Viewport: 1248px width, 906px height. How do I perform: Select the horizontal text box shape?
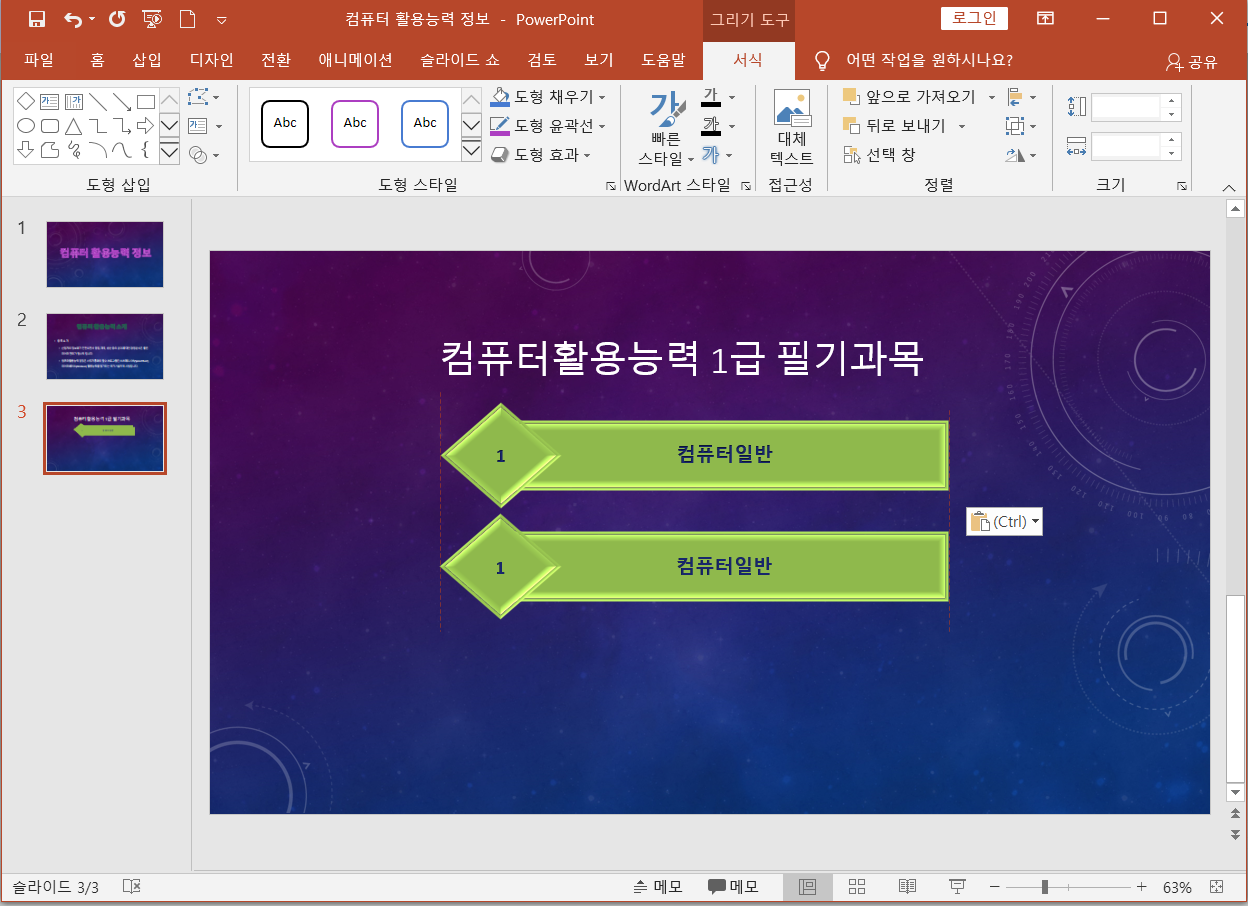[50, 101]
